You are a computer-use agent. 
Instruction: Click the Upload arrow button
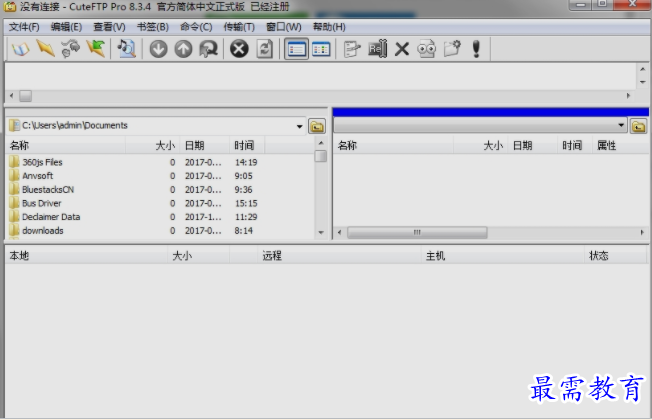[183, 49]
